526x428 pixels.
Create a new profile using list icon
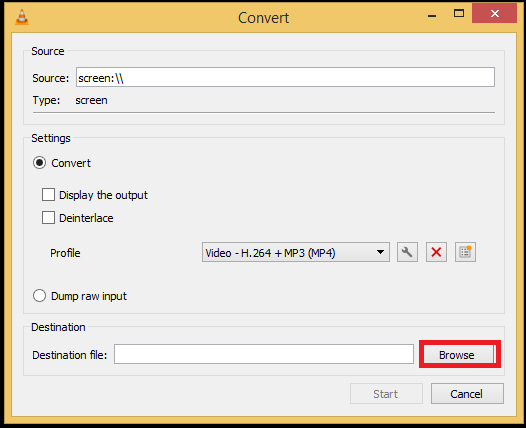pyautogui.click(x=465, y=252)
